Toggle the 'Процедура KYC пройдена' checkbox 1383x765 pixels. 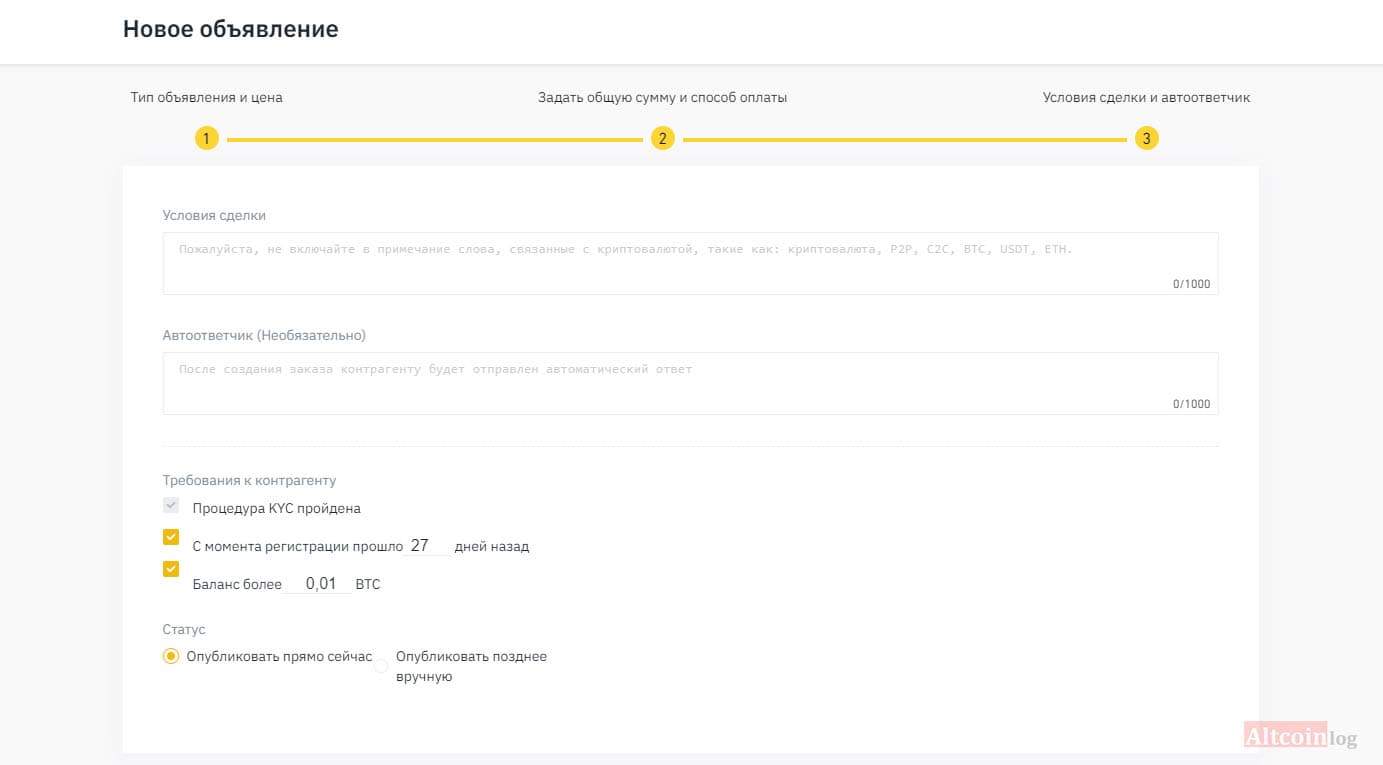171,506
